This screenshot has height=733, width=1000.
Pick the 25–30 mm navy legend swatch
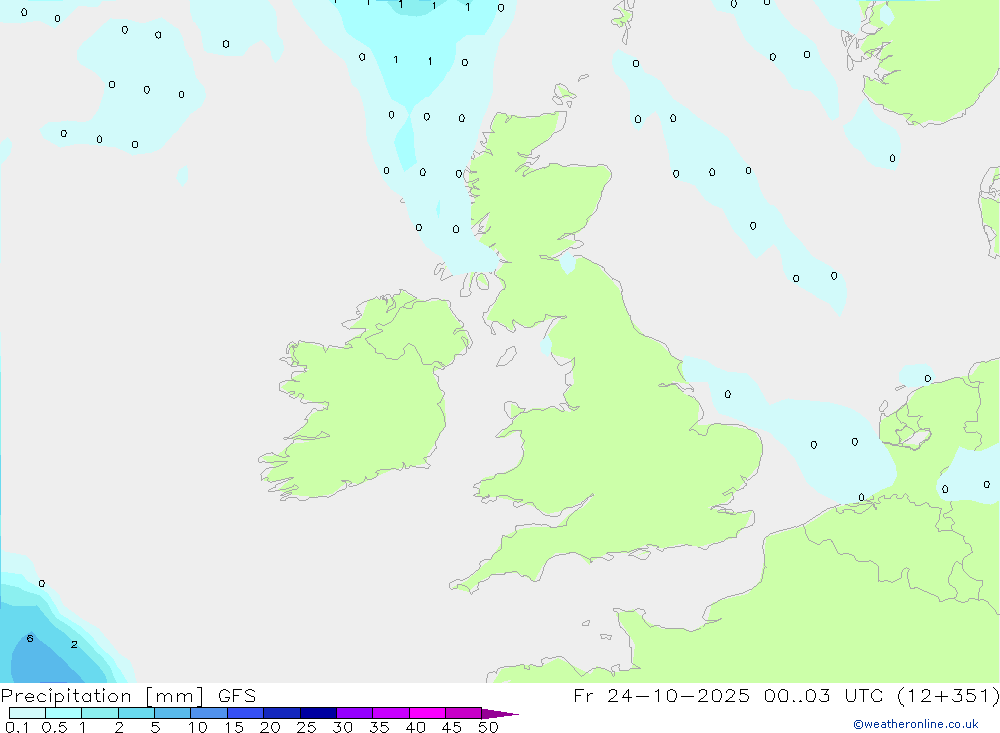(318, 713)
